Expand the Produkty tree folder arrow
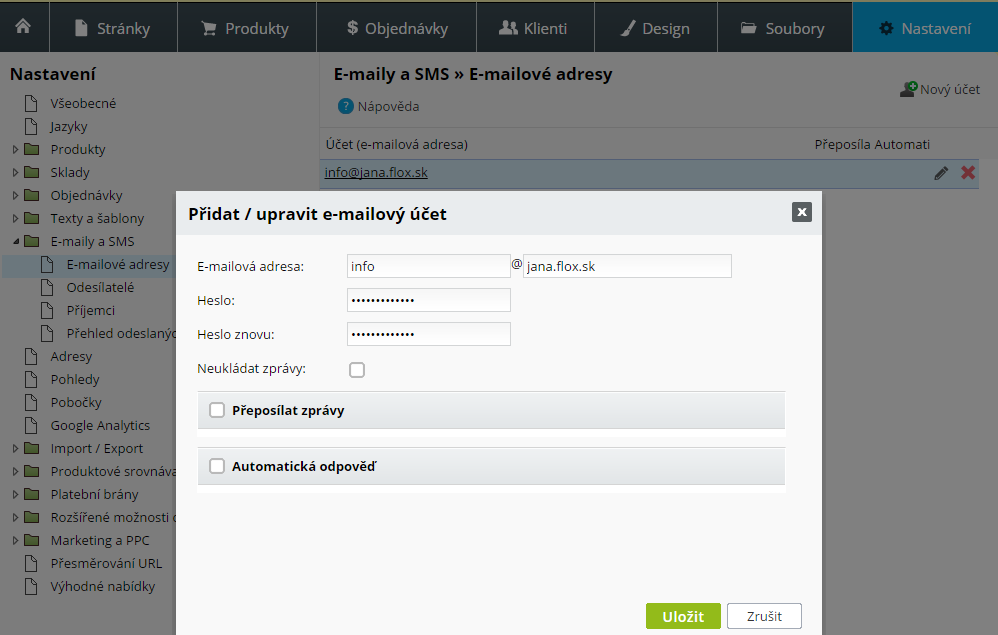This screenshot has width=998, height=635. pos(16,150)
